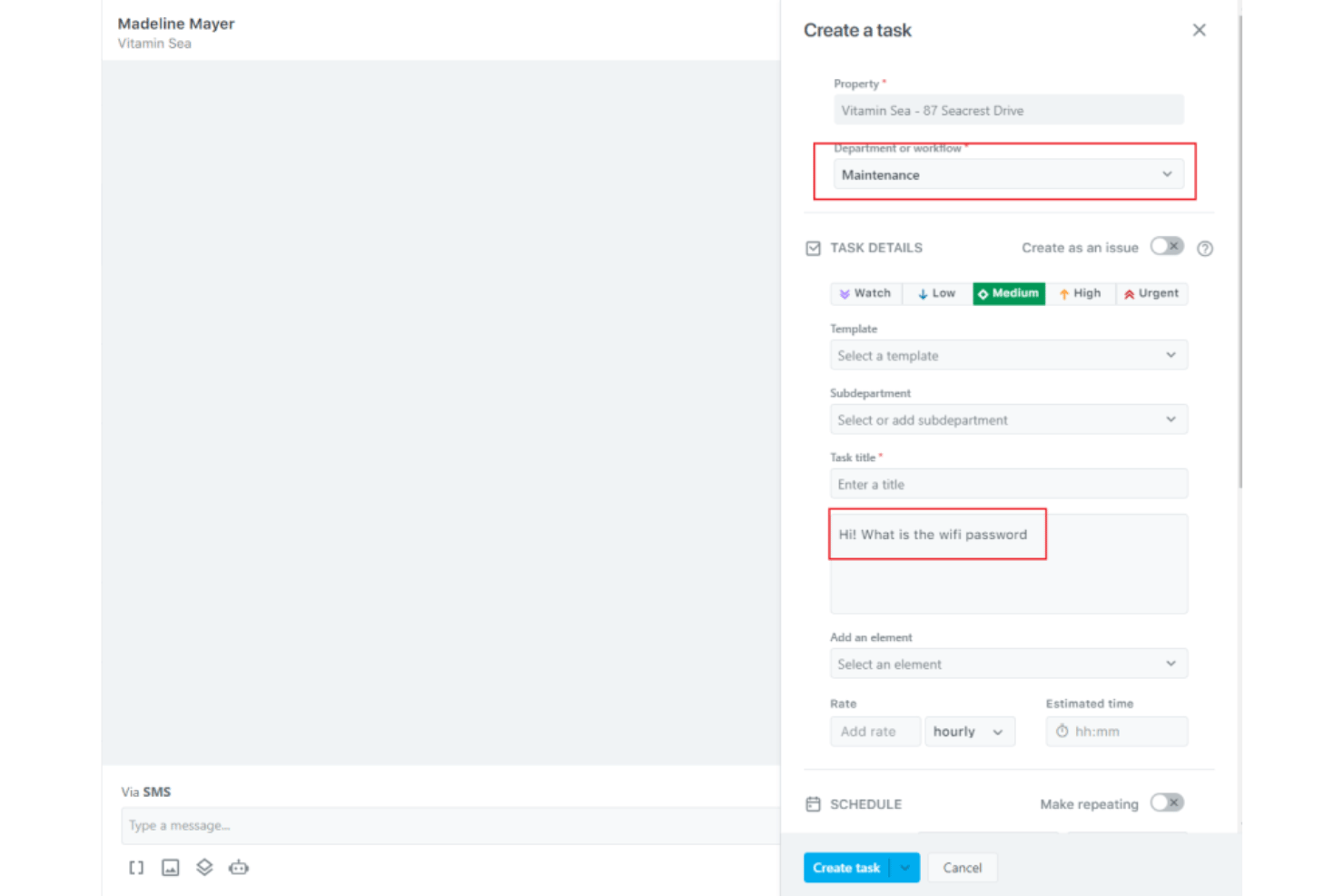This screenshot has height=896, width=1344.
Task: Click the Cancel button
Action: click(x=963, y=868)
